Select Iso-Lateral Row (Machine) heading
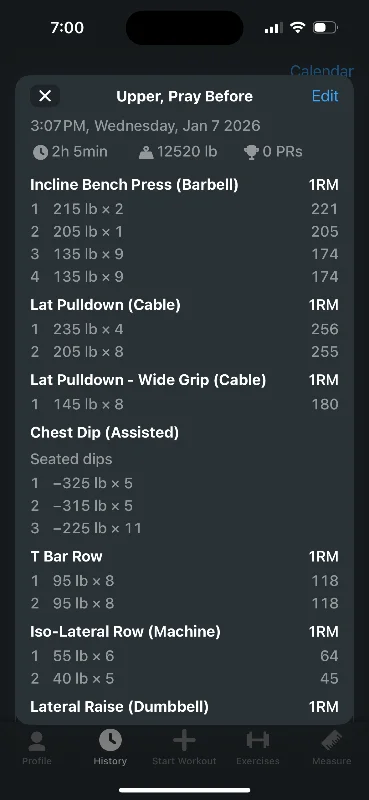369x800 pixels. click(x=126, y=632)
